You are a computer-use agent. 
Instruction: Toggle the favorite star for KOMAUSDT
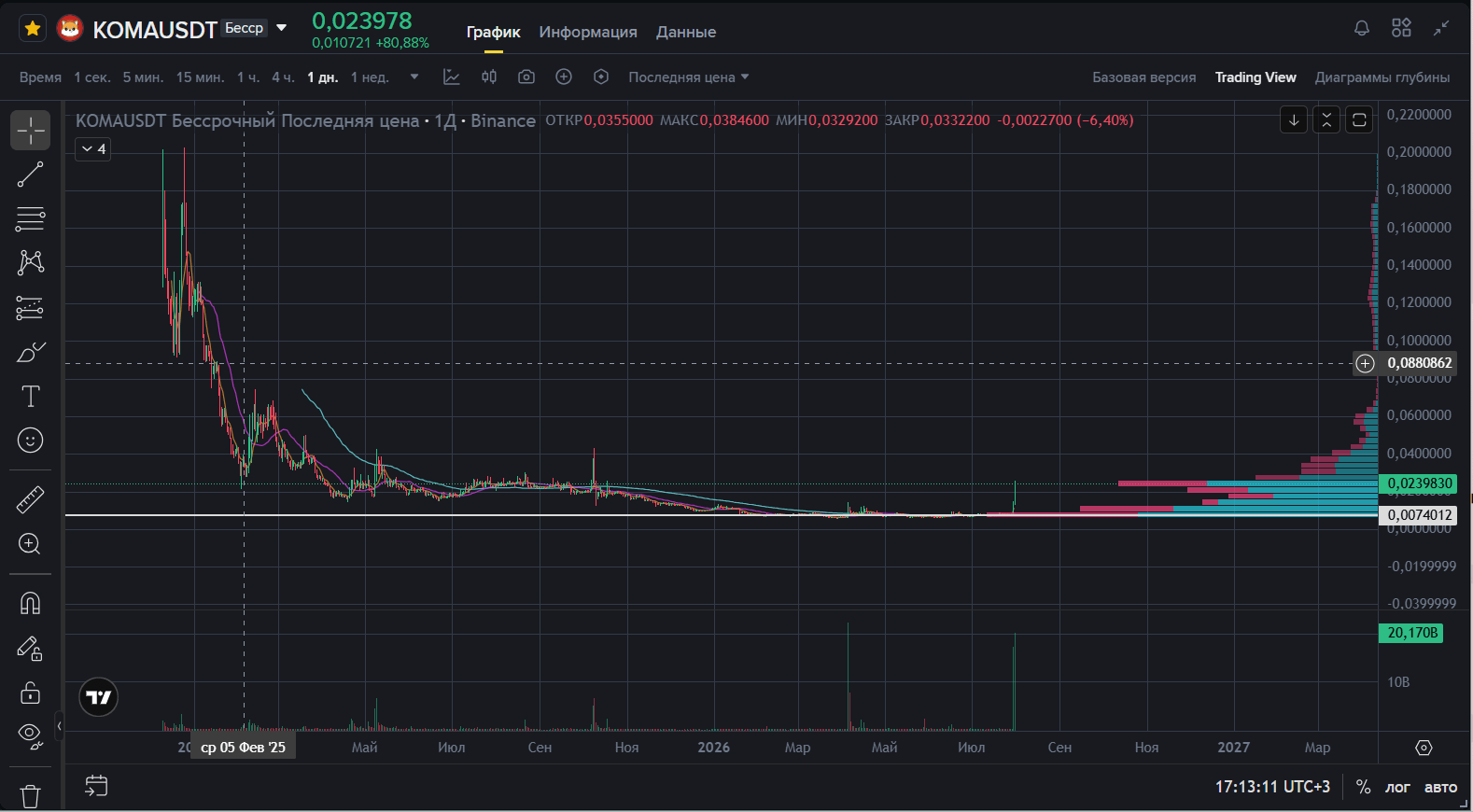33,29
